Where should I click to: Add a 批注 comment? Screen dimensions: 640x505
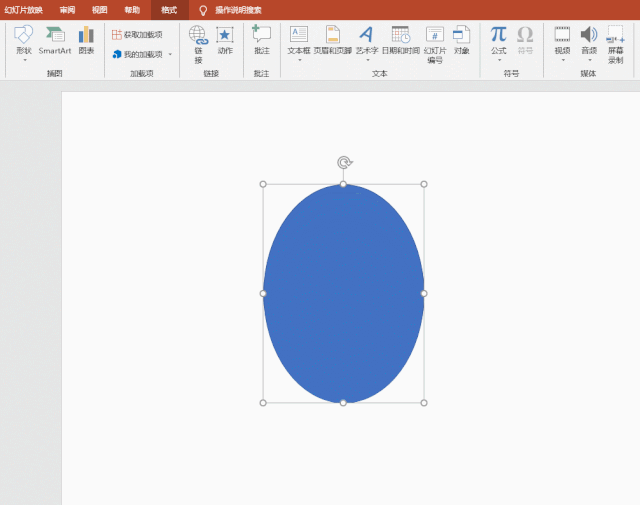pyautogui.click(x=261, y=40)
